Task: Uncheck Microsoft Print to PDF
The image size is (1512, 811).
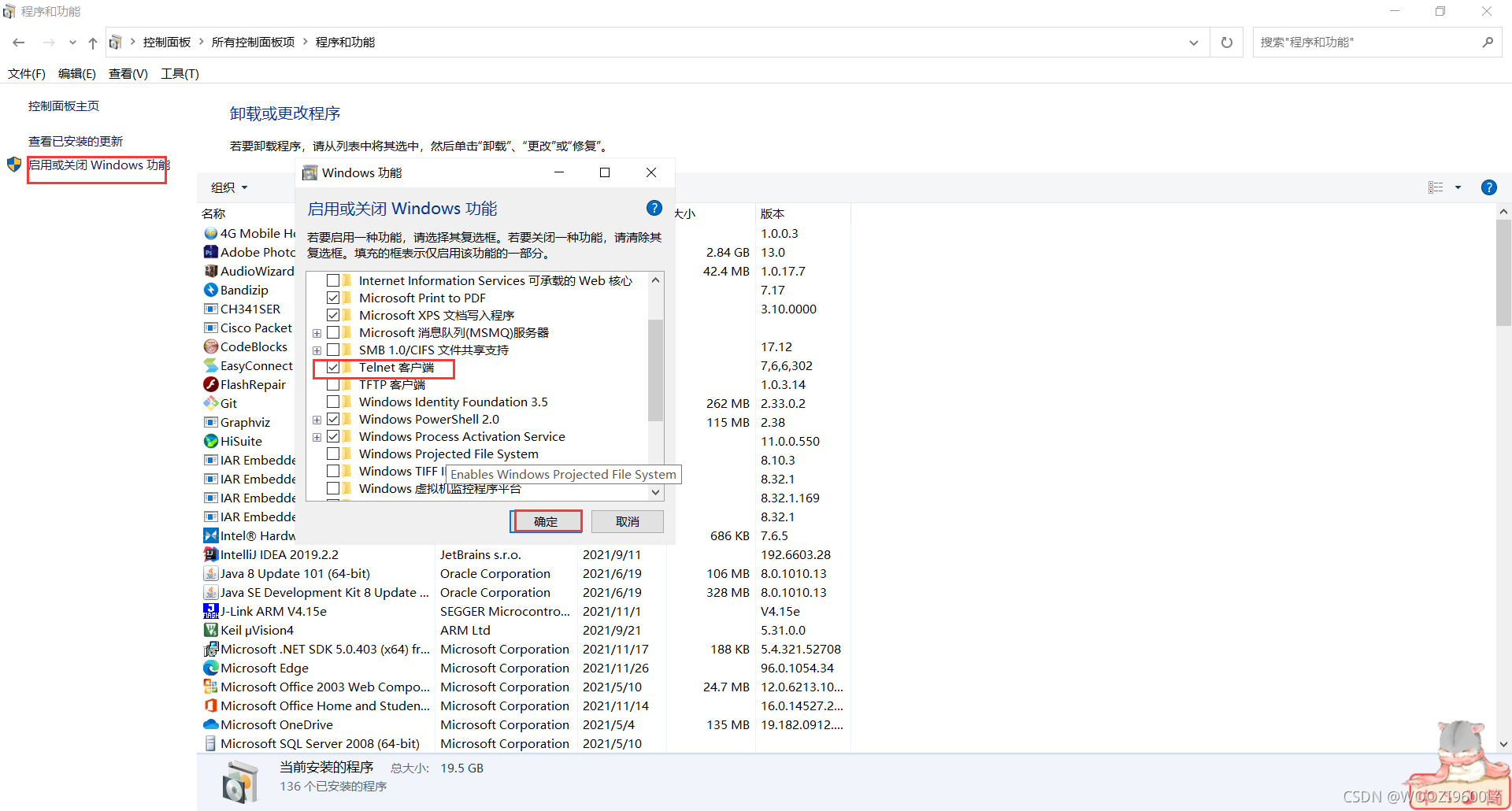Action: (333, 298)
